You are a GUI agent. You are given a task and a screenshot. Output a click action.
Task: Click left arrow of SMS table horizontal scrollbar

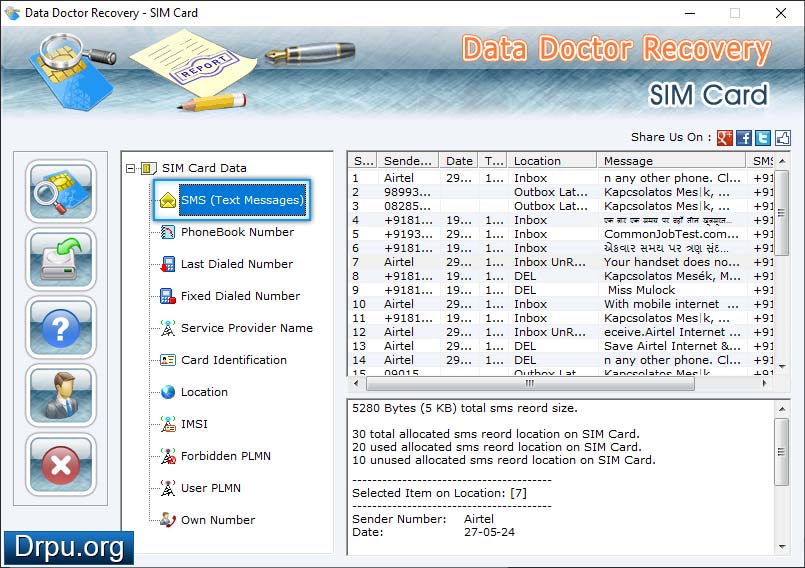pos(356,383)
